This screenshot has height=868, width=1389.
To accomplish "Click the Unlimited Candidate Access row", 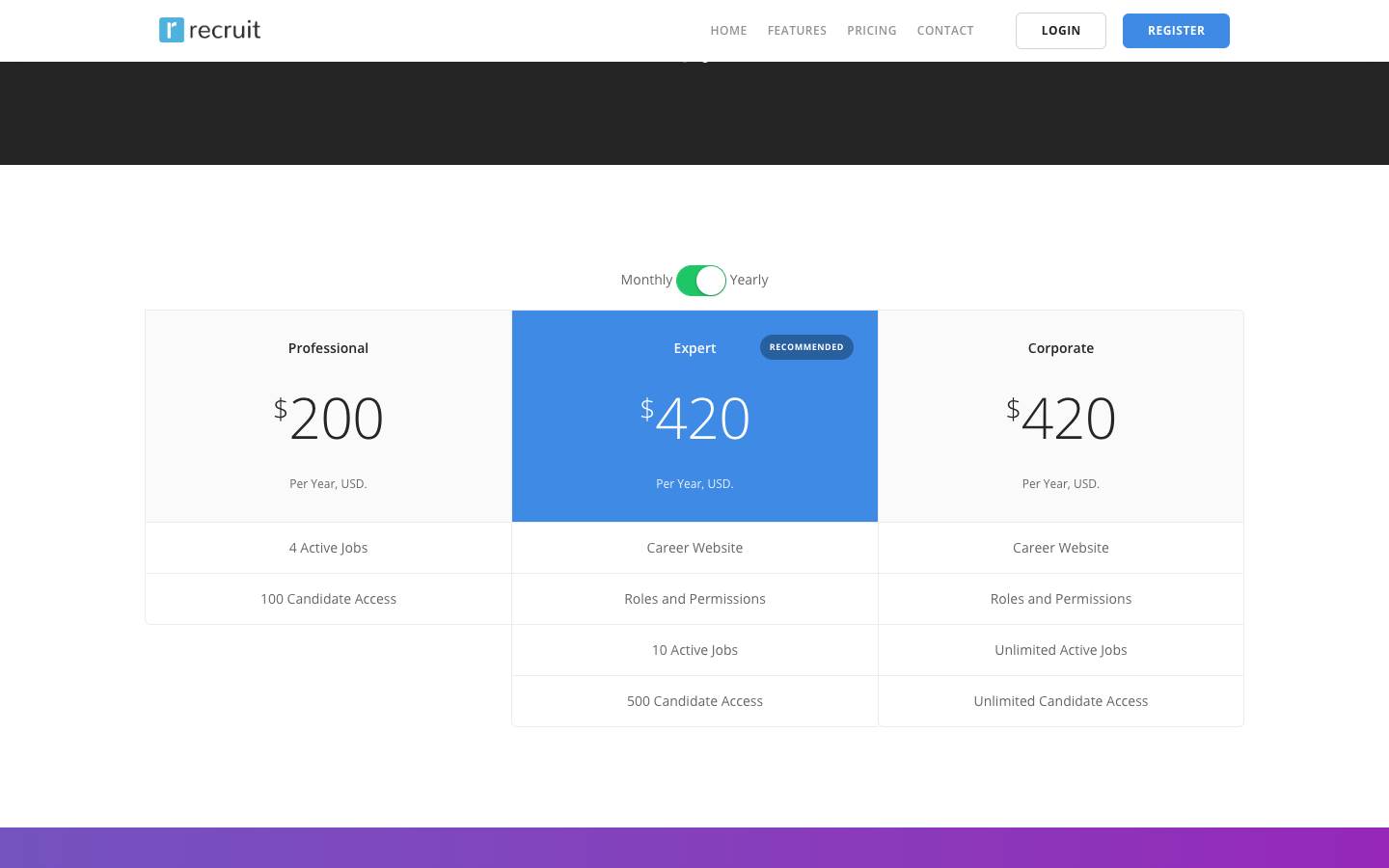I will [1060, 701].
